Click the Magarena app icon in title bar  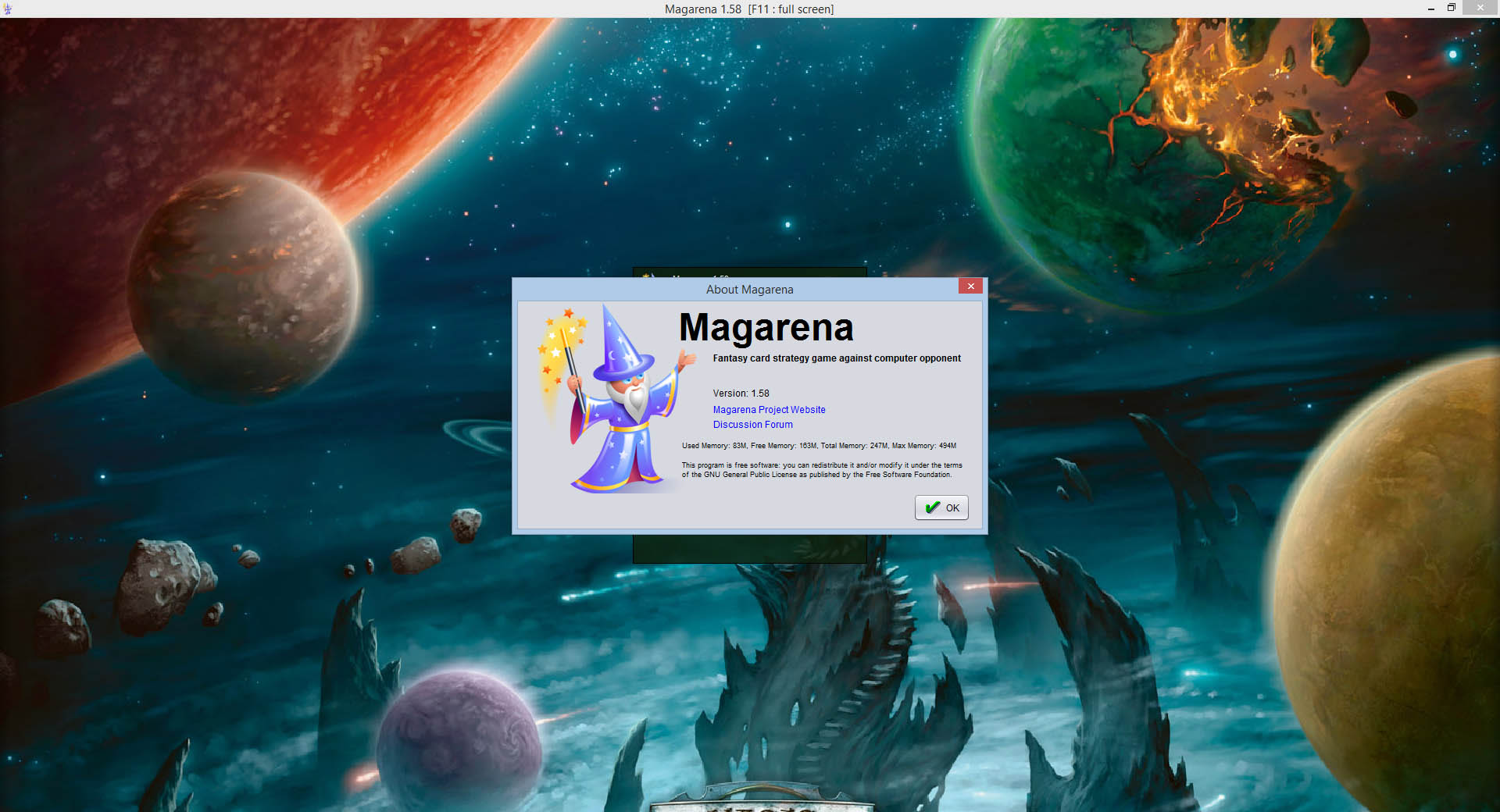(8, 9)
